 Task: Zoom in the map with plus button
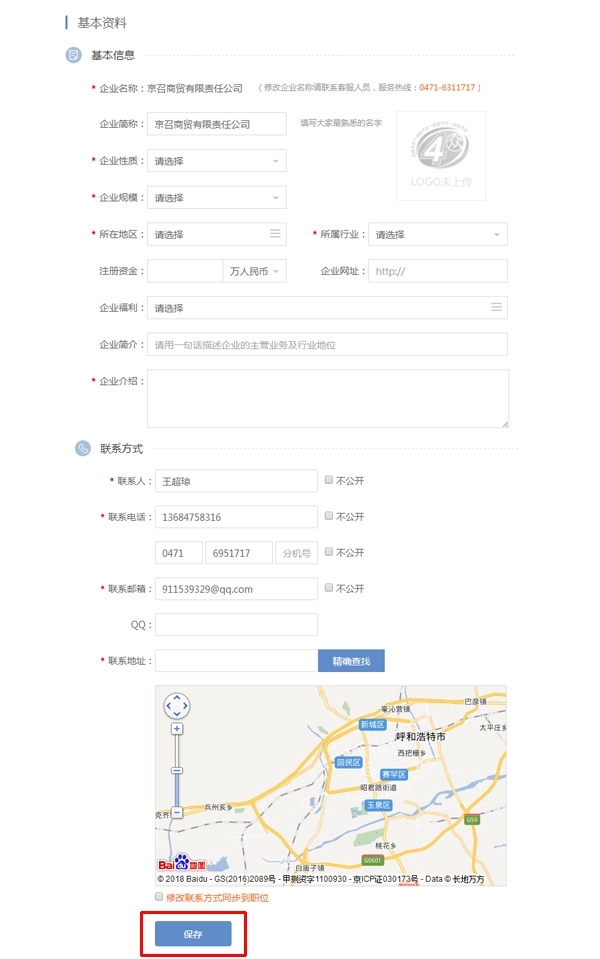[x=177, y=729]
